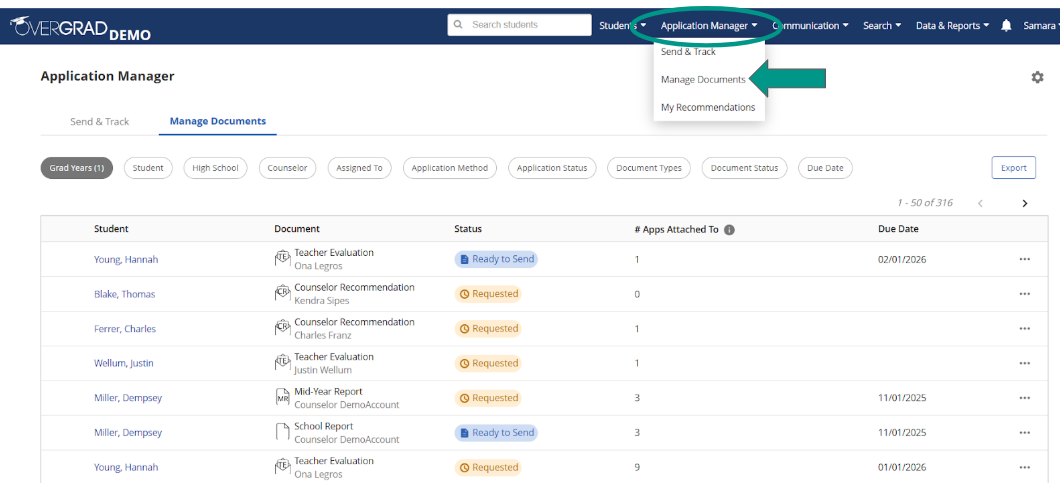
Task: Open row options for Miller, Dempsey Mid-Year Report
Action: pos(1025,398)
